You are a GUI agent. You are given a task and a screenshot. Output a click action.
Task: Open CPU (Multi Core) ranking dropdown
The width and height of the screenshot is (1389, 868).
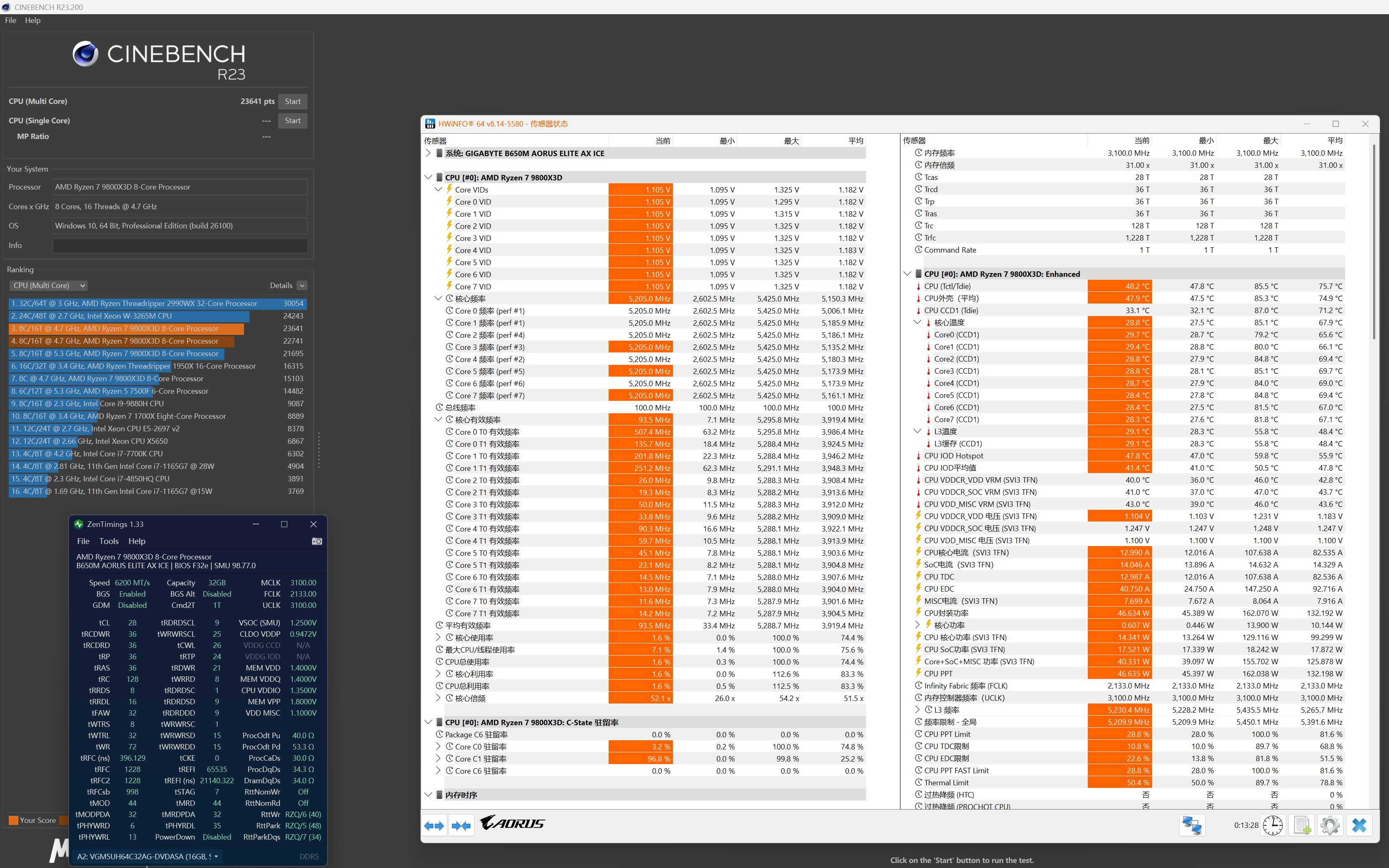(49, 285)
